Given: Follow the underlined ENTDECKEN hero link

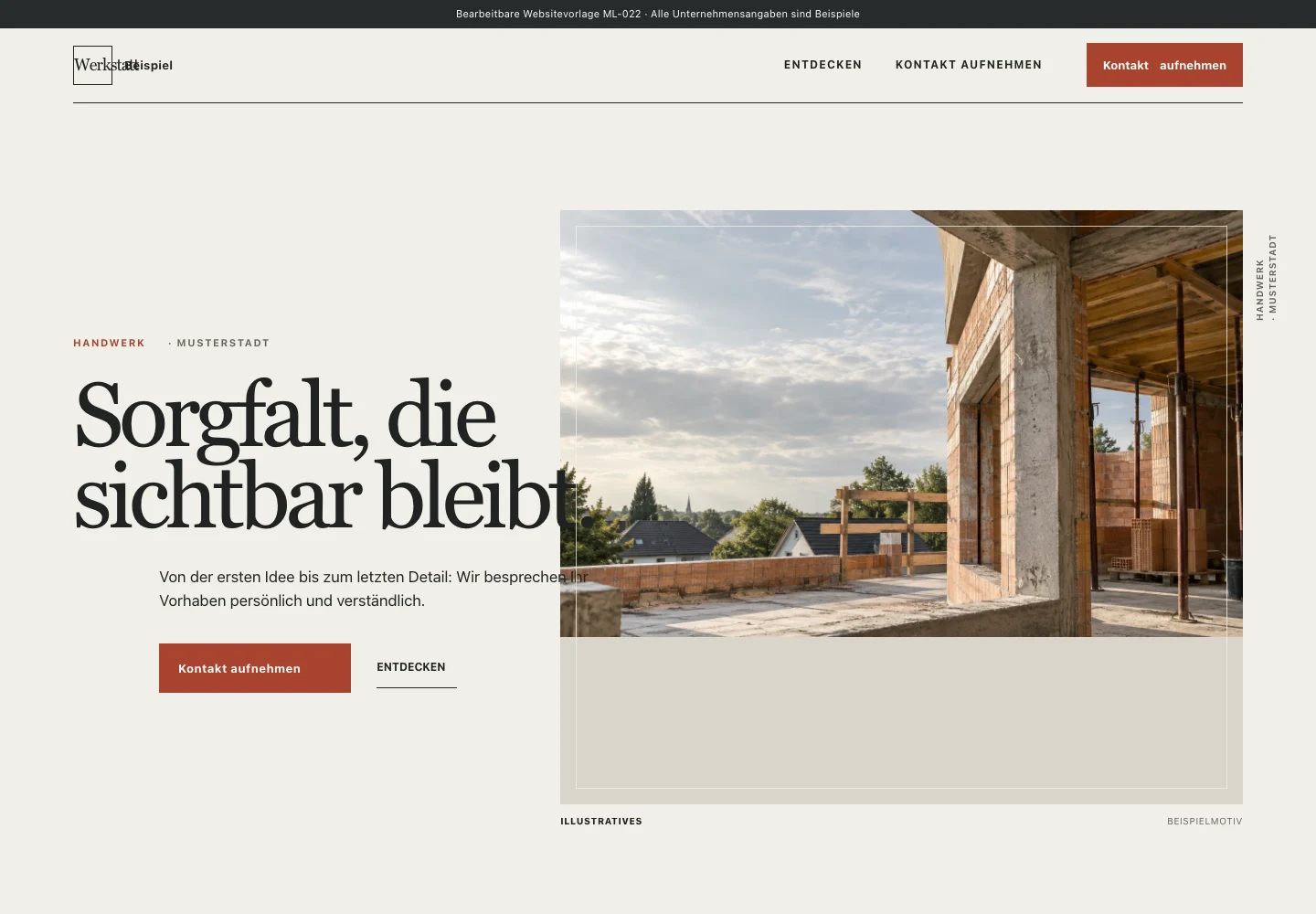Looking at the screenshot, I should click(416, 668).
